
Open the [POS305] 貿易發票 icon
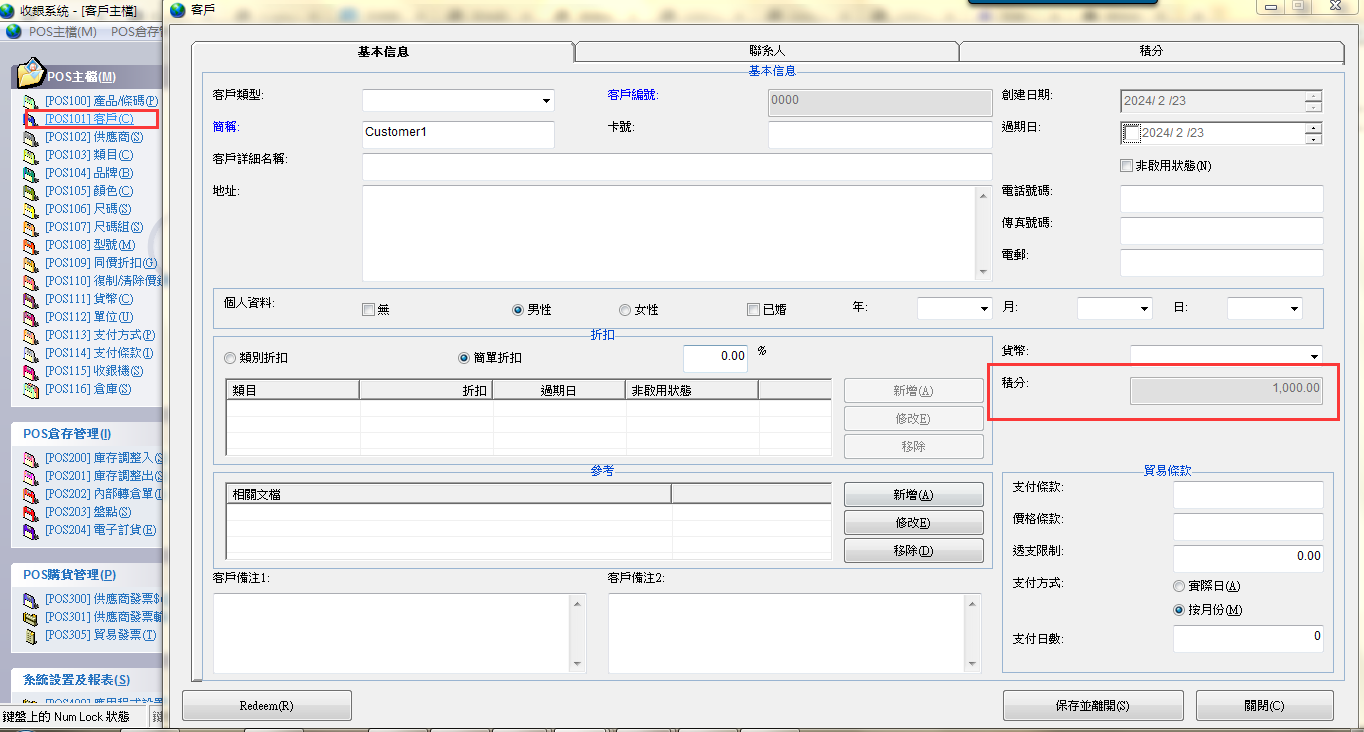(31, 635)
